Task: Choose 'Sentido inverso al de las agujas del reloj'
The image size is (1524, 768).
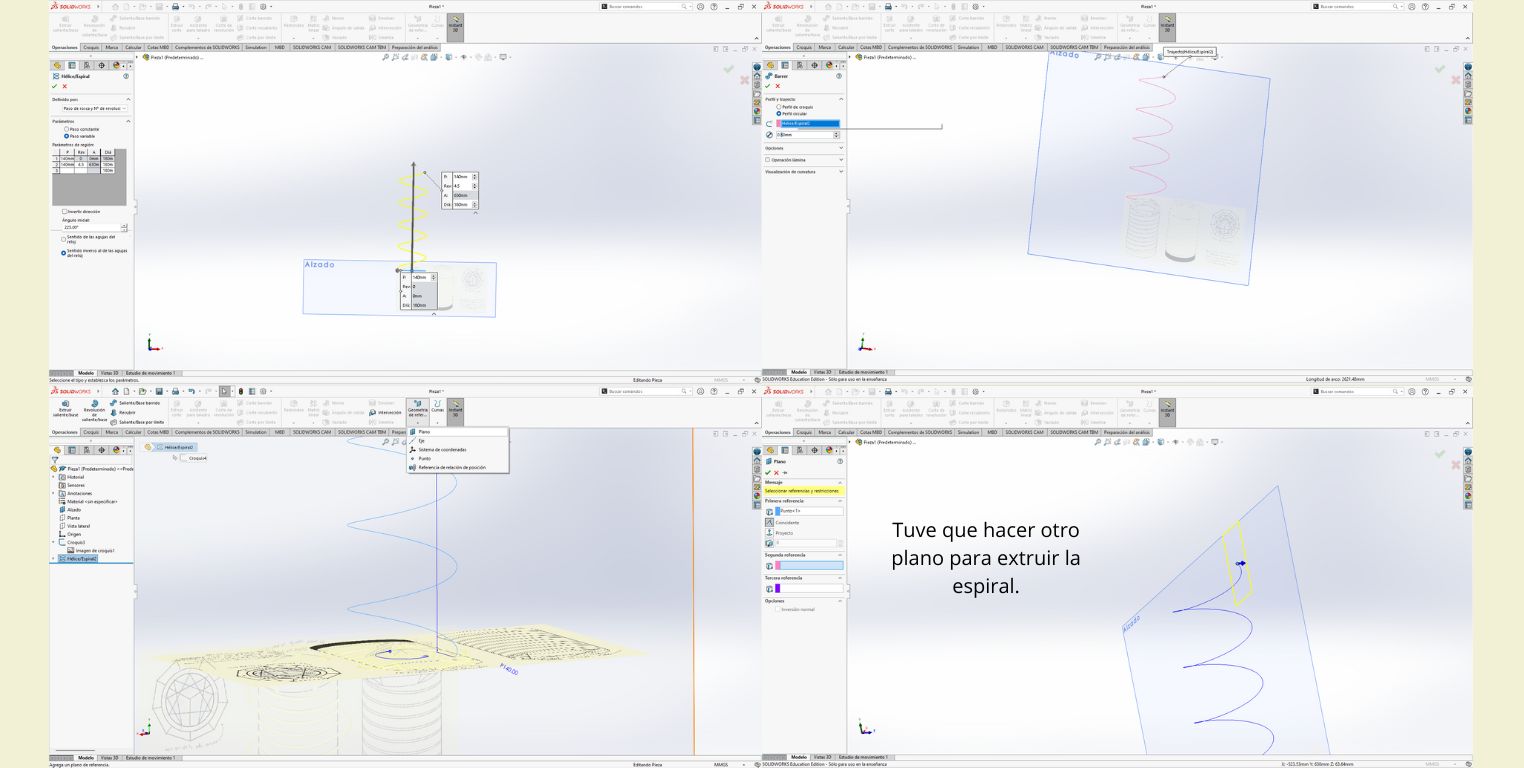Action: click(63, 253)
